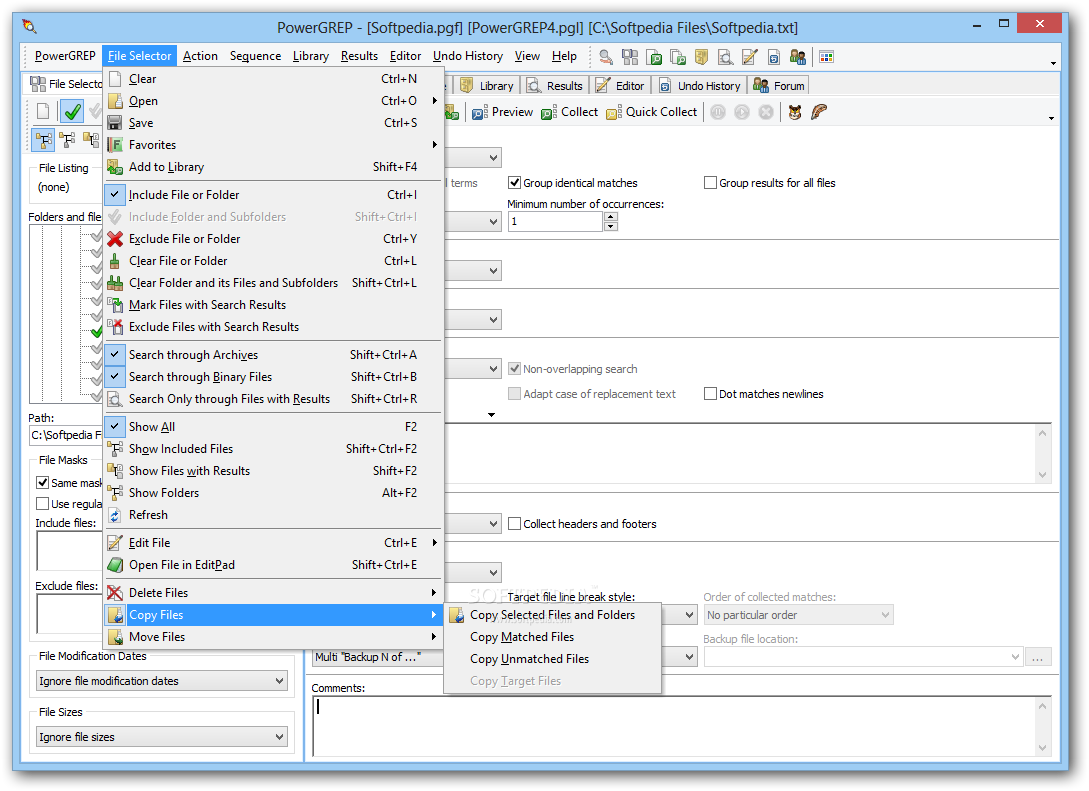The image size is (1089, 791).
Task: Choose Exclude File or Folder red X entry
Action: coord(273,239)
